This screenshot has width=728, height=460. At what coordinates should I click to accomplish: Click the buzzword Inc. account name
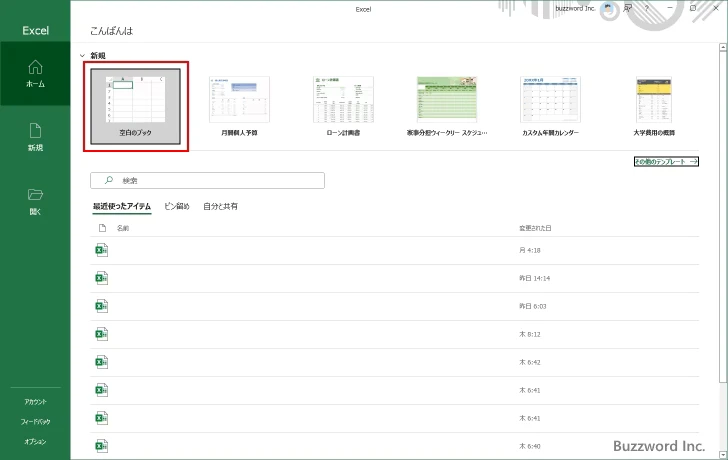[x=575, y=8]
